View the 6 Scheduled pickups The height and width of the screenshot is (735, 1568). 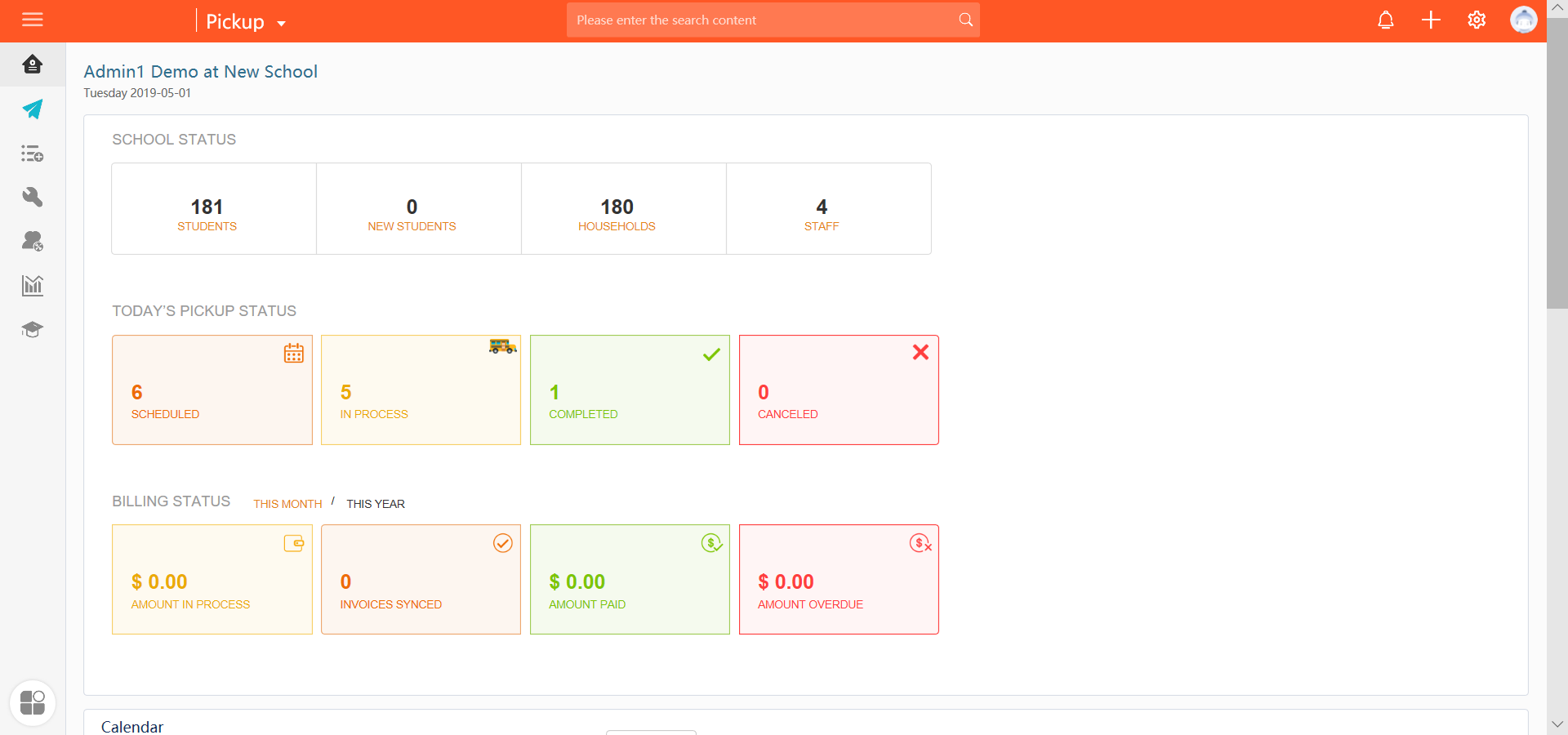coord(212,390)
